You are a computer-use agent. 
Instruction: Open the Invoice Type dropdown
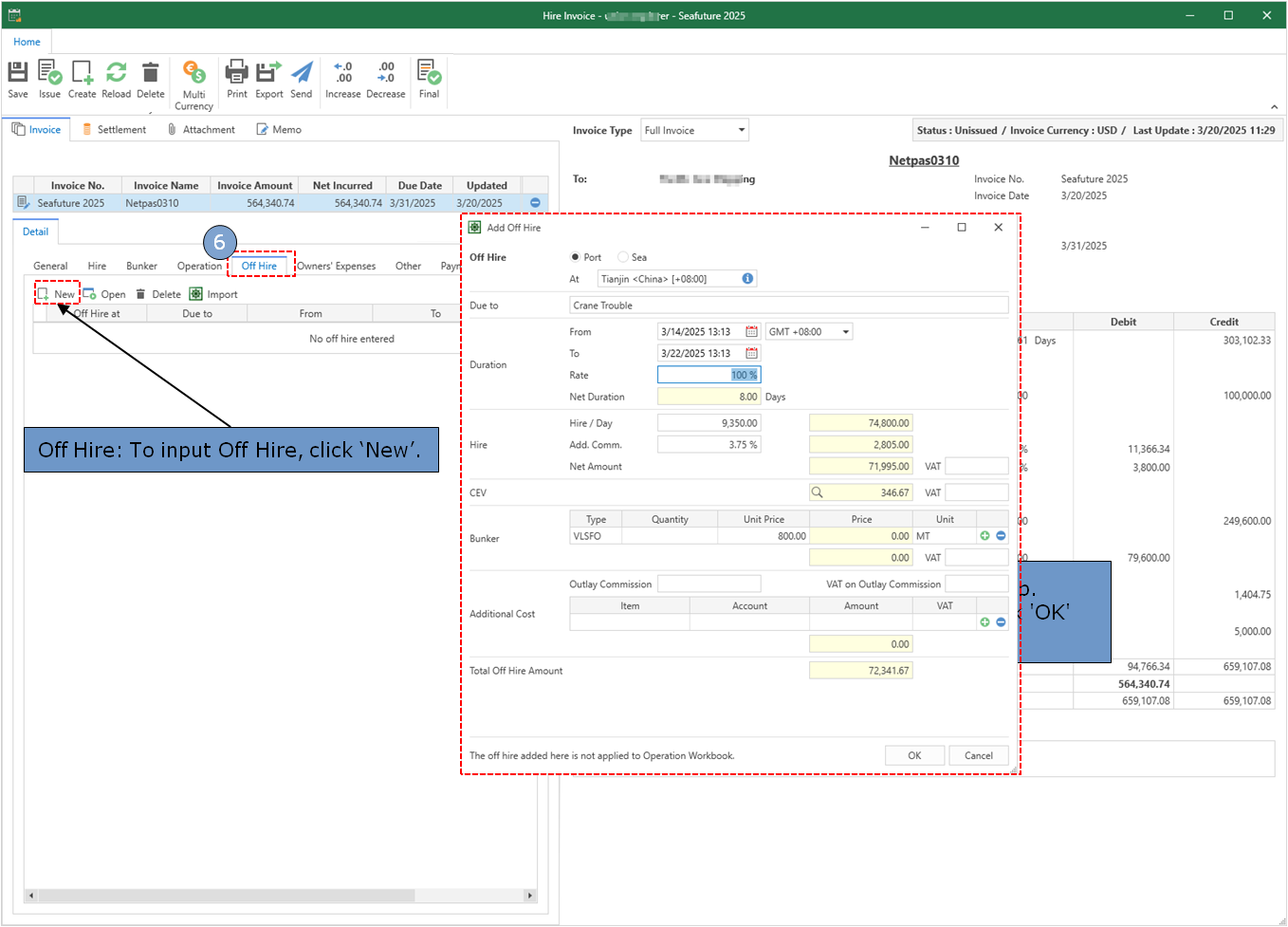click(741, 130)
